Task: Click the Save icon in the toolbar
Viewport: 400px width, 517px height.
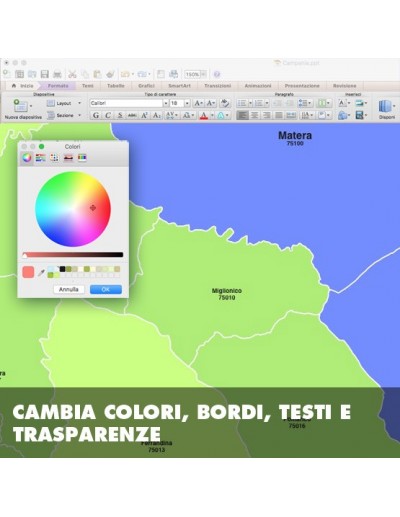Action: (45, 74)
